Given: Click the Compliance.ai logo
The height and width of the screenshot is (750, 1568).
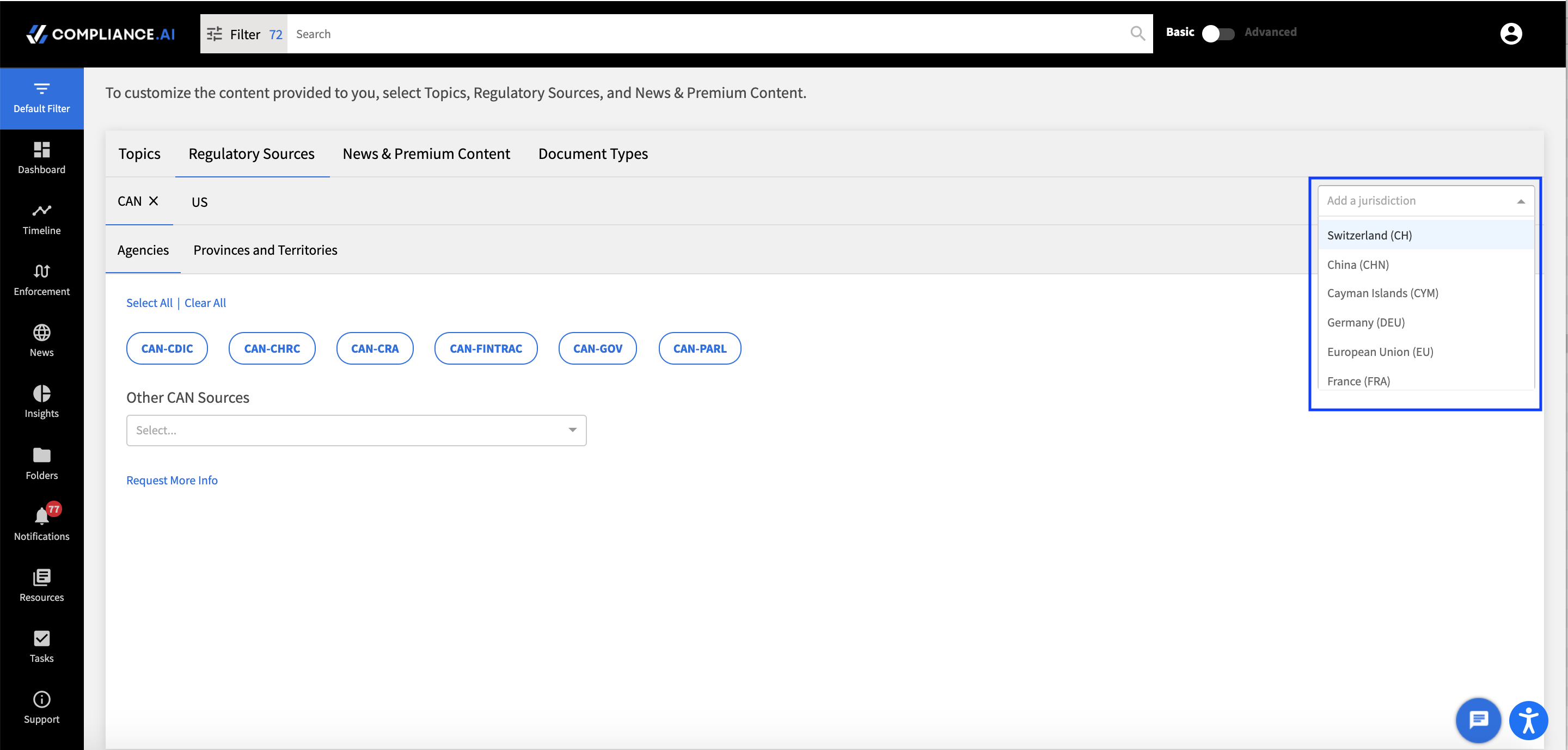Looking at the screenshot, I should tap(100, 34).
